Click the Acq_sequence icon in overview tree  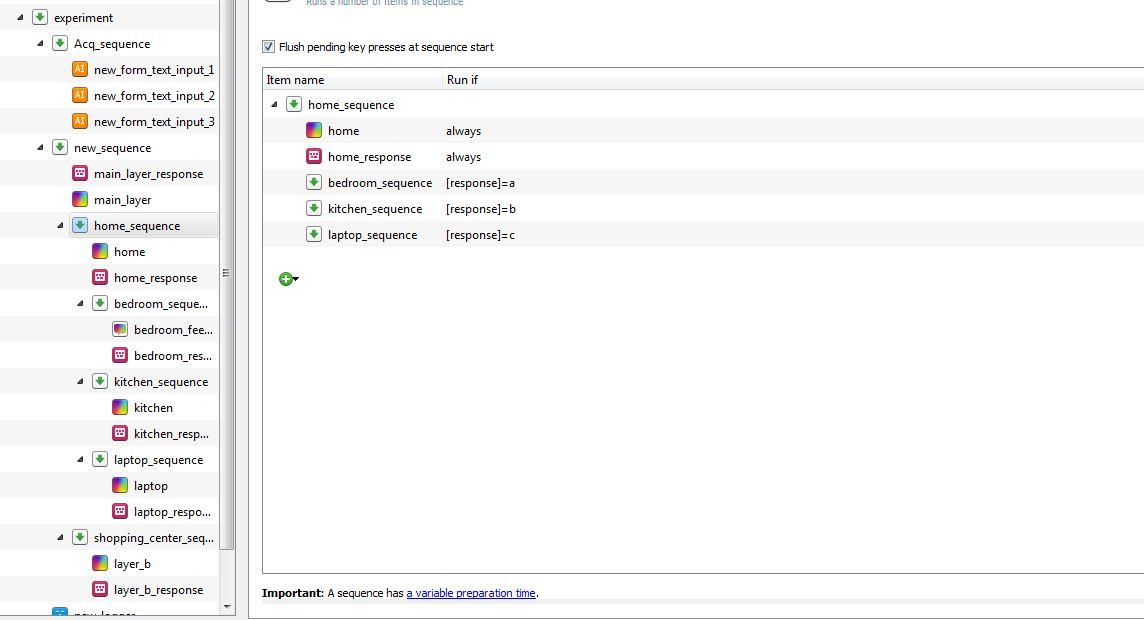pos(60,44)
